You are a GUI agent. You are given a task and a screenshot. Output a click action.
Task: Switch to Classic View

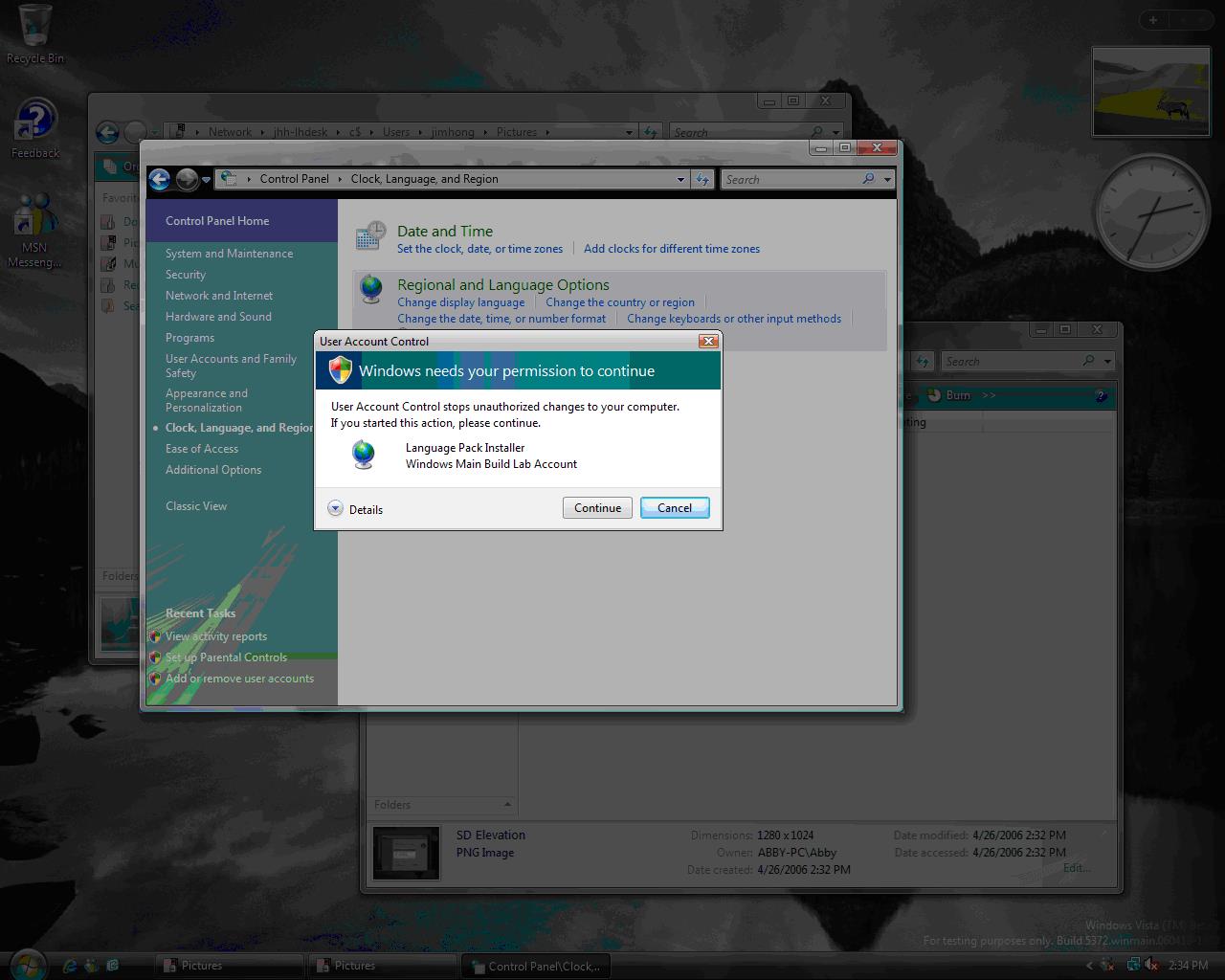tap(196, 506)
